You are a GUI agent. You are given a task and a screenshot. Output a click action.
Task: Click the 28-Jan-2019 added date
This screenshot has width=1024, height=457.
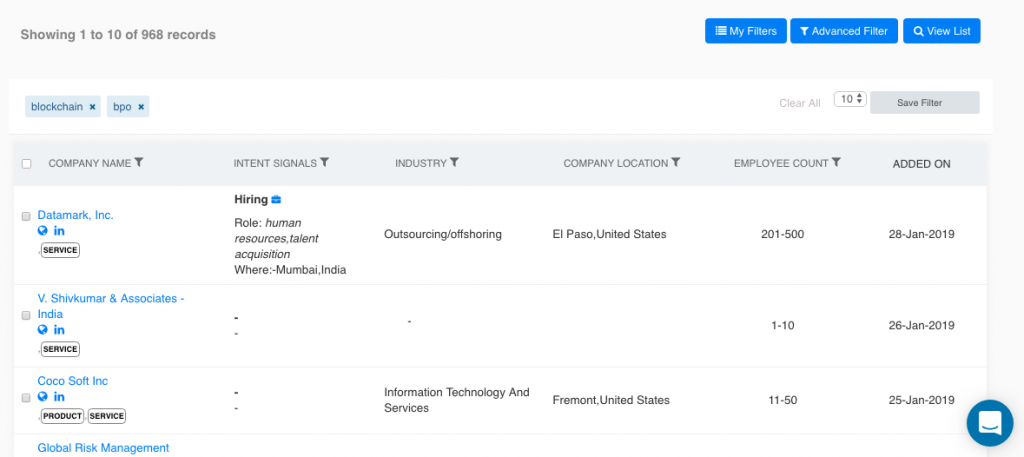(921, 234)
